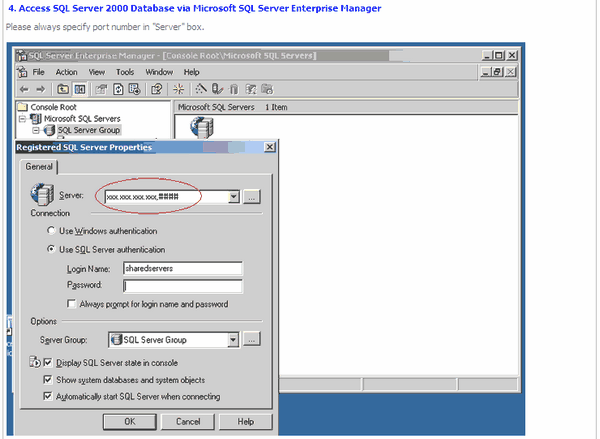Click the Microsoft SQL Servers pane header
600x439 pixels.
click(x=216, y=107)
